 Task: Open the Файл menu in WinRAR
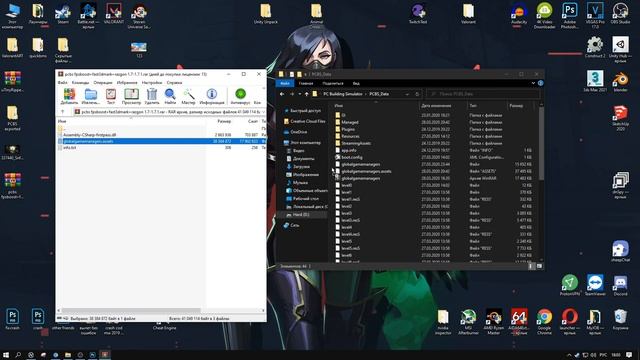[62, 82]
